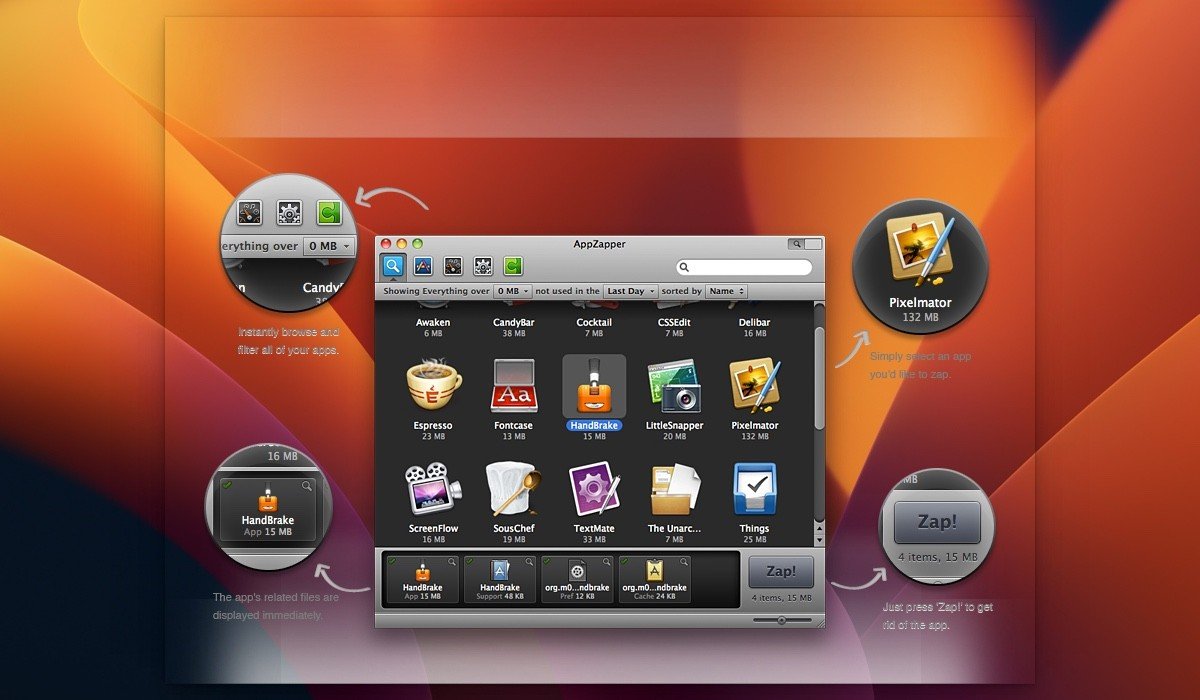Select the magnifier search view toolbar icon
The width and height of the screenshot is (1200, 700).
pos(392,266)
